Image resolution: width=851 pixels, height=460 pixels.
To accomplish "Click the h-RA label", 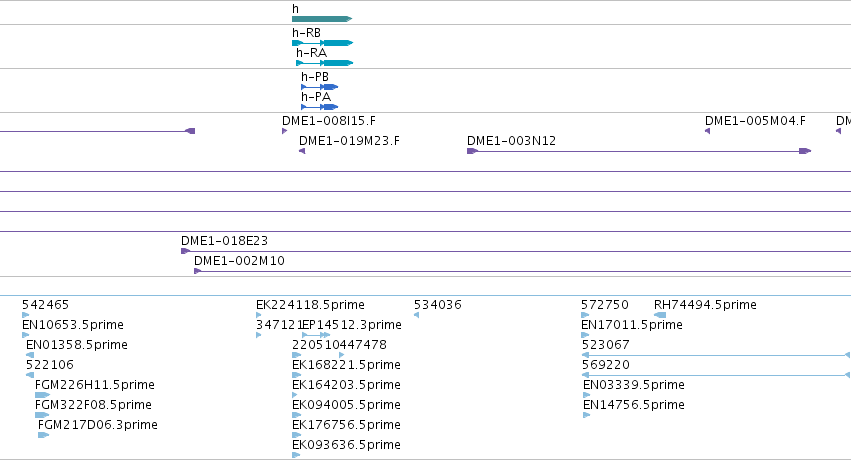I will click(x=312, y=53).
